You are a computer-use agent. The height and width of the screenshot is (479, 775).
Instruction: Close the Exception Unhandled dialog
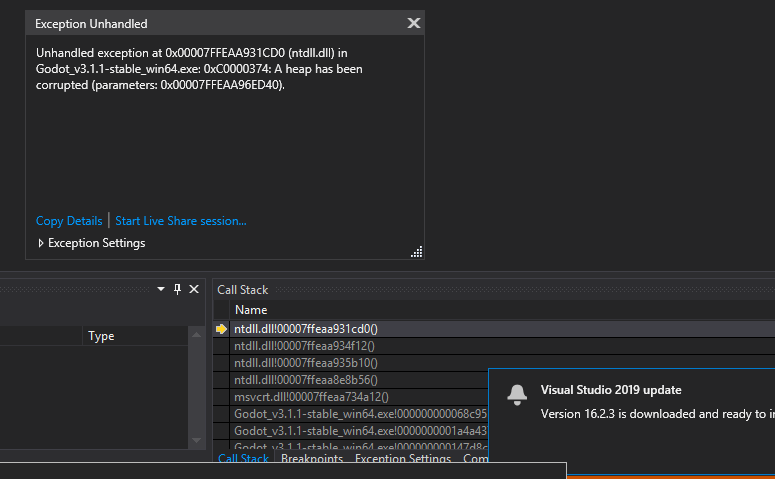(414, 23)
